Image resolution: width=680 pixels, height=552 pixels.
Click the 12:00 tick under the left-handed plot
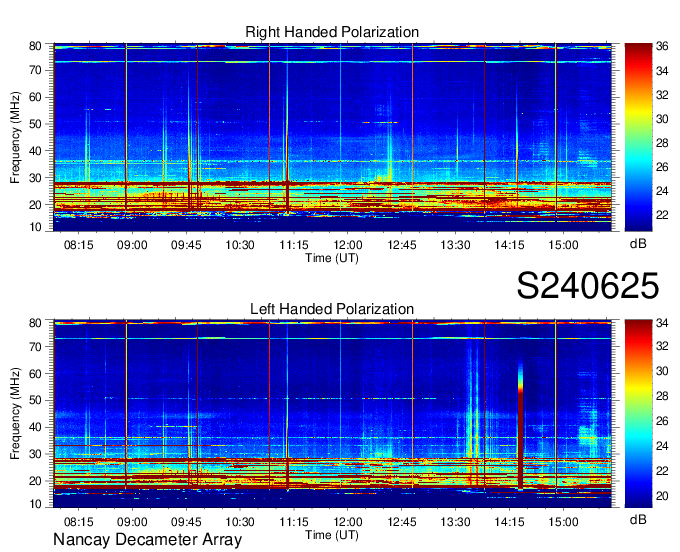tap(348, 522)
